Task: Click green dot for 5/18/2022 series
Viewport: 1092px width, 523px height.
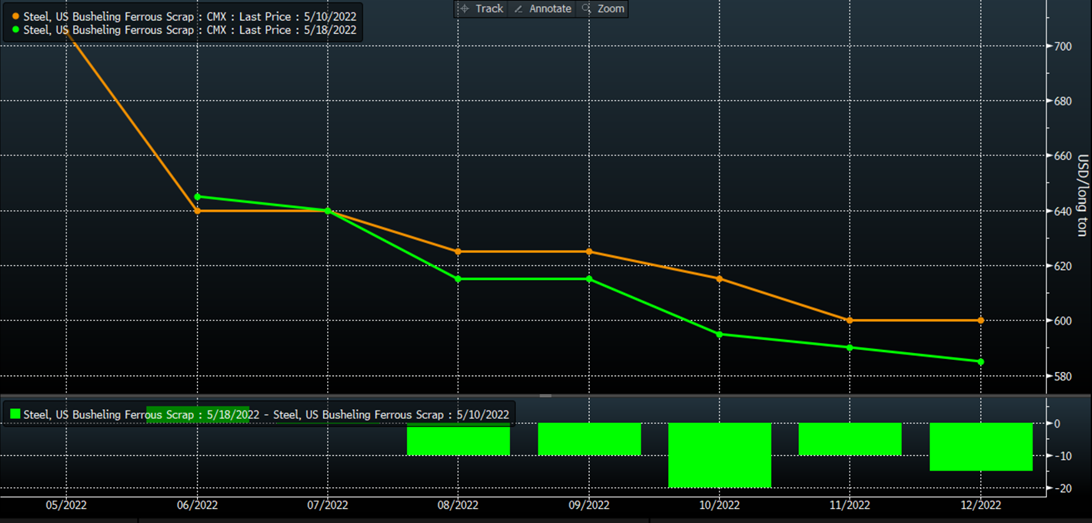Action: (x=14, y=30)
